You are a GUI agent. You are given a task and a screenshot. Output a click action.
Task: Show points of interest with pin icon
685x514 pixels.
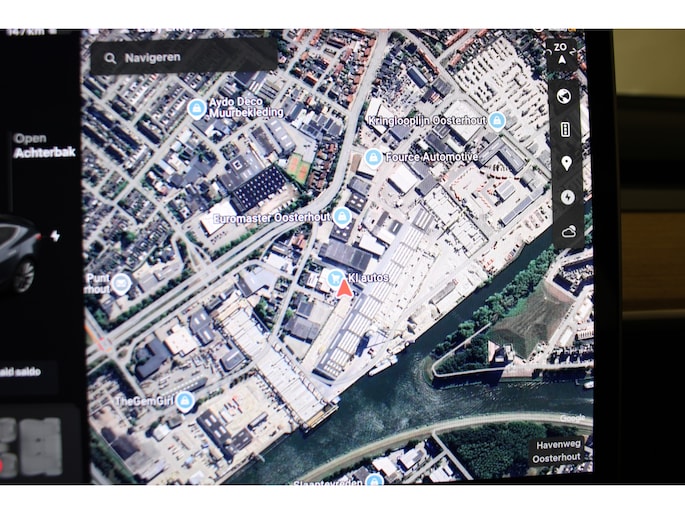tap(565, 163)
